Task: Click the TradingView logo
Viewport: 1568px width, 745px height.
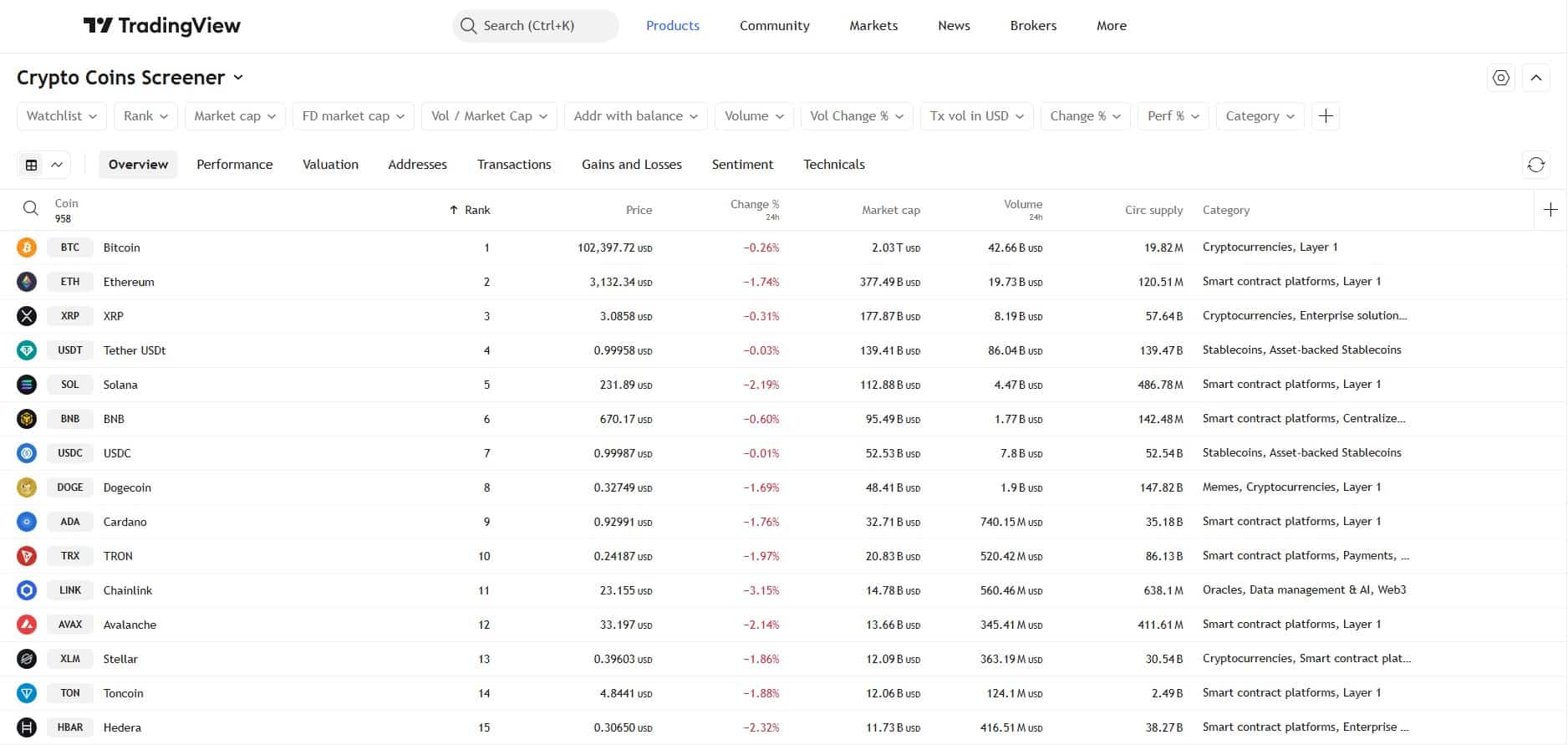Action: [x=162, y=26]
